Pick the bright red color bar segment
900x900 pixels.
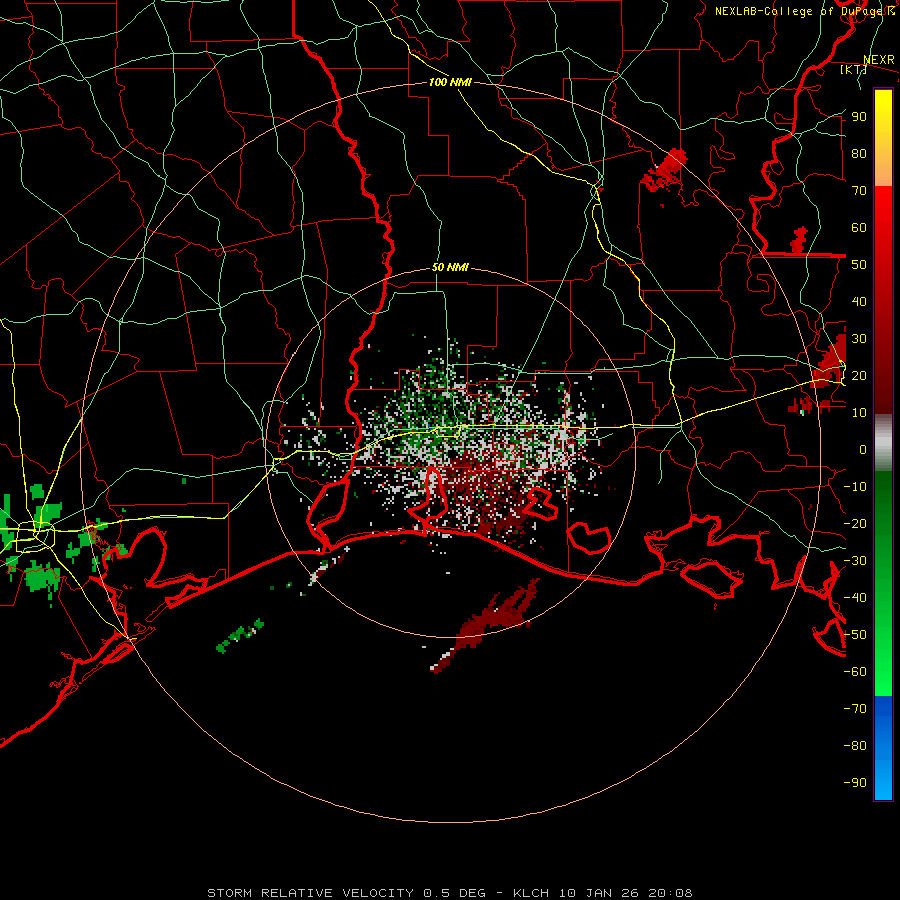pos(883,210)
